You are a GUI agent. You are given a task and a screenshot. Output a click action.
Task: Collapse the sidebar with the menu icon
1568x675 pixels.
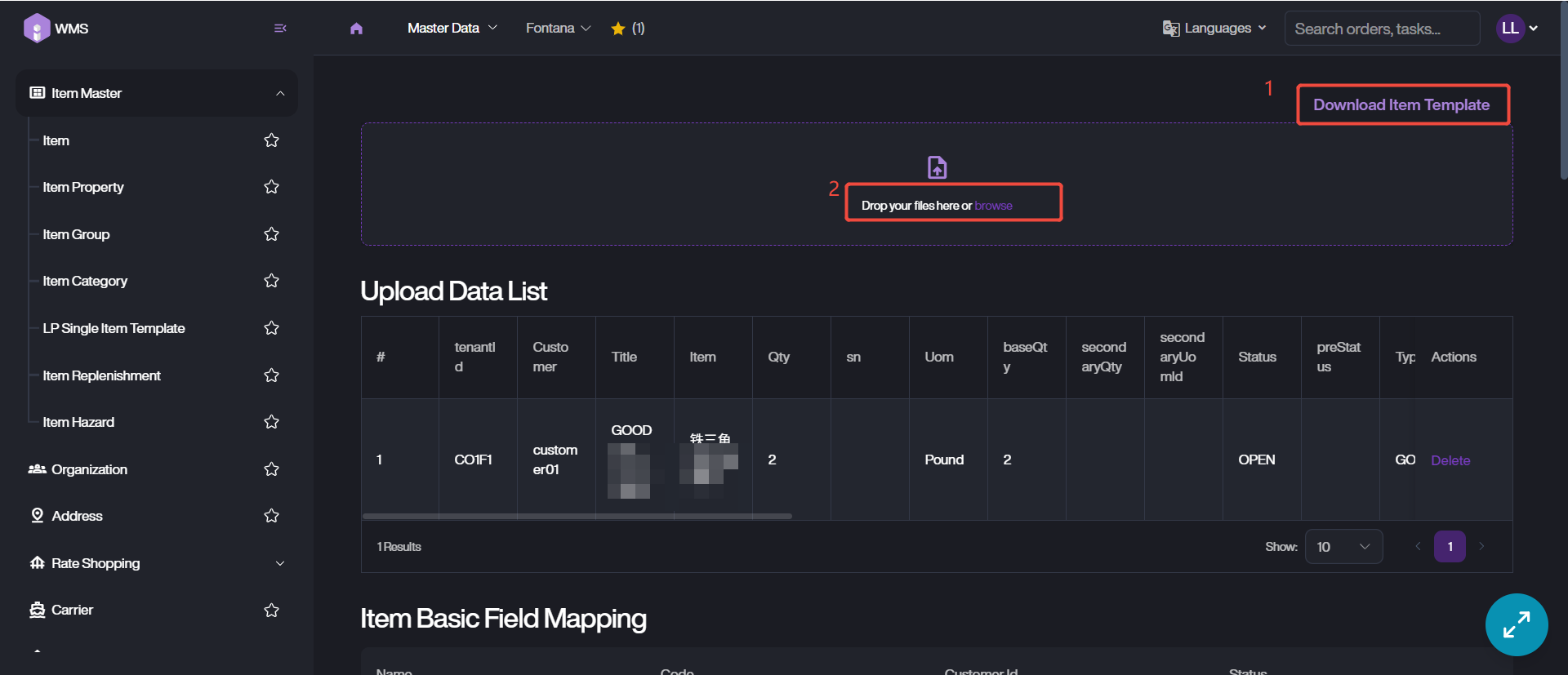tap(280, 29)
